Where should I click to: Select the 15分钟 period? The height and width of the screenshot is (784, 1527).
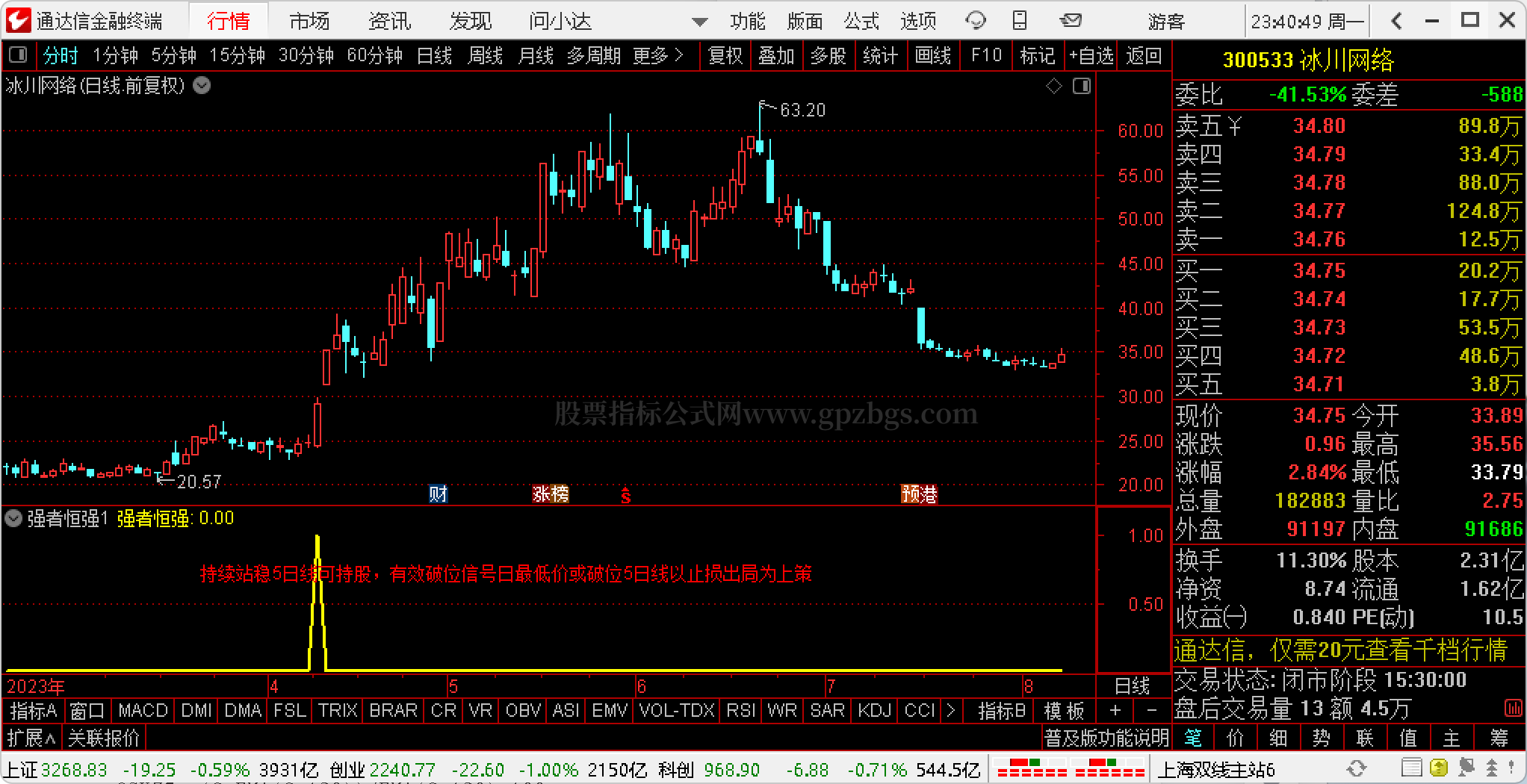pos(238,55)
